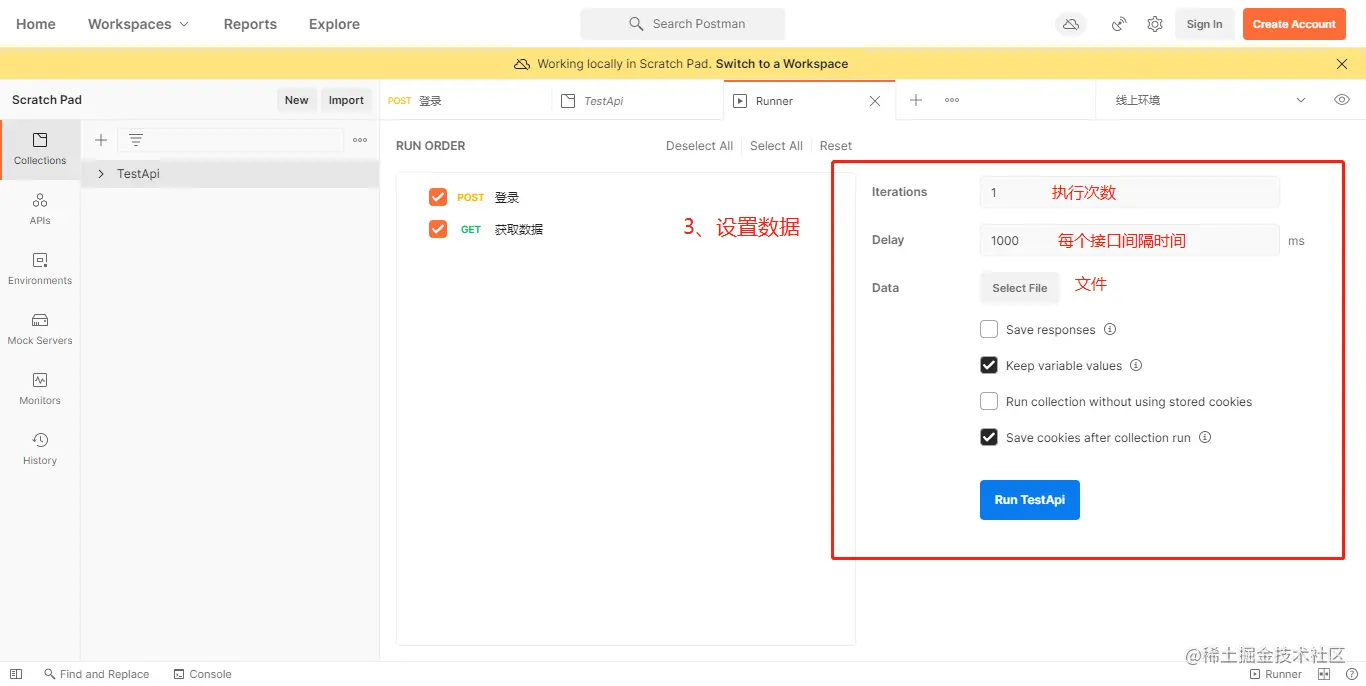The height and width of the screenshot is (686, 1366).
Task: Open the 线上环境 environment dropdown
Action: point(1211,100)
